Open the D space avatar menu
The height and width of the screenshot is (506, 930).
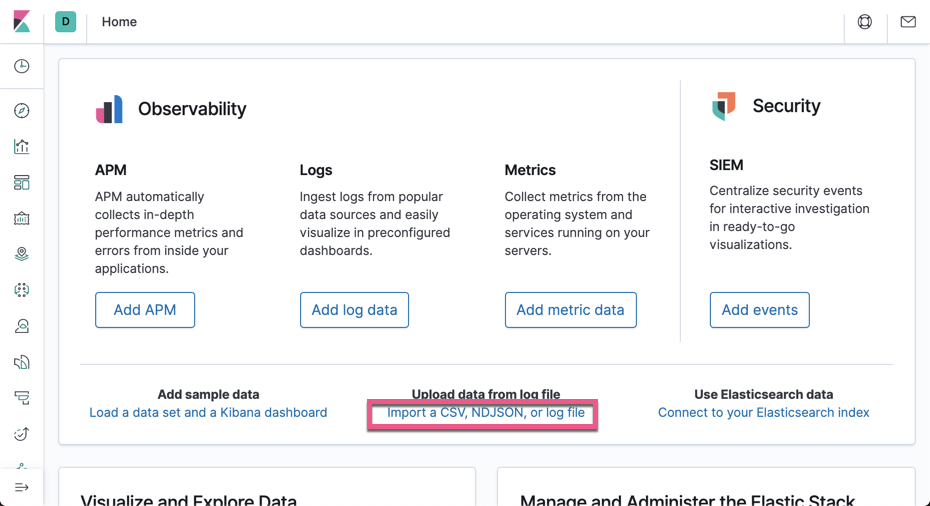[x=65, y=21]
